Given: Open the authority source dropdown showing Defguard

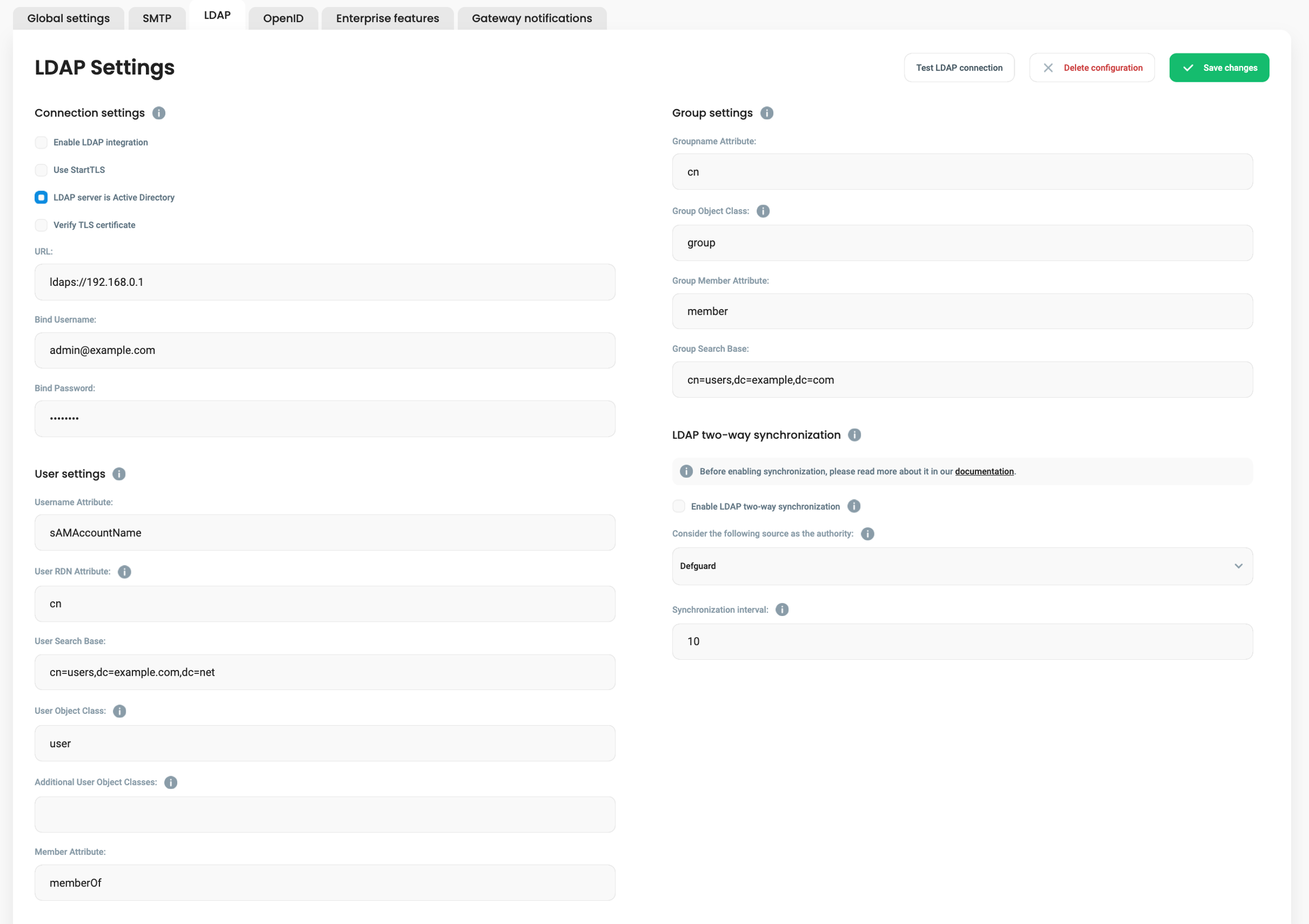Looking at the screenshot, I should [962, 567].
